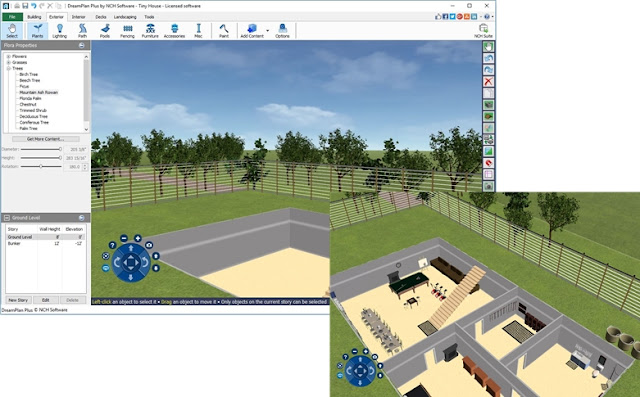The width and height of the screenshot is (640, 397).
Task: Click the help question mark on navigation wheel
Action: 112,245
